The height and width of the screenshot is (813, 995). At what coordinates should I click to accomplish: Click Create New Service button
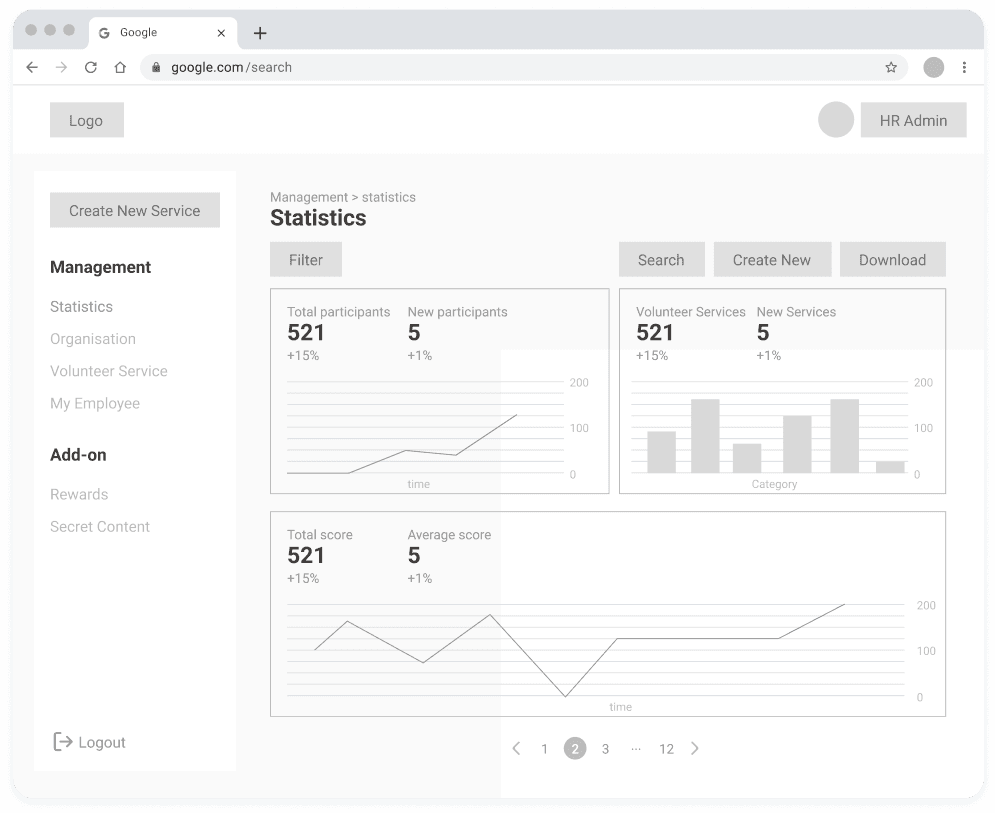[x=135, y=210]
